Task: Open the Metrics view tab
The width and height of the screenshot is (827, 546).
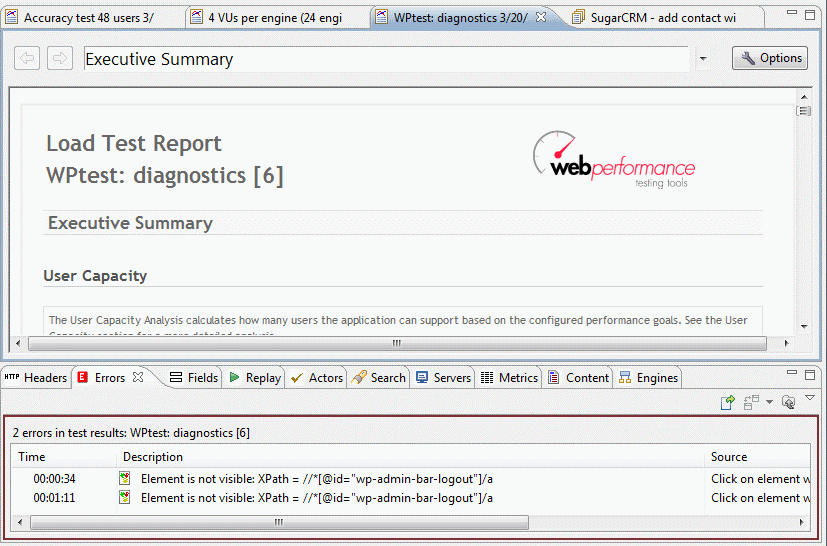Action: (x=509, y=378)
